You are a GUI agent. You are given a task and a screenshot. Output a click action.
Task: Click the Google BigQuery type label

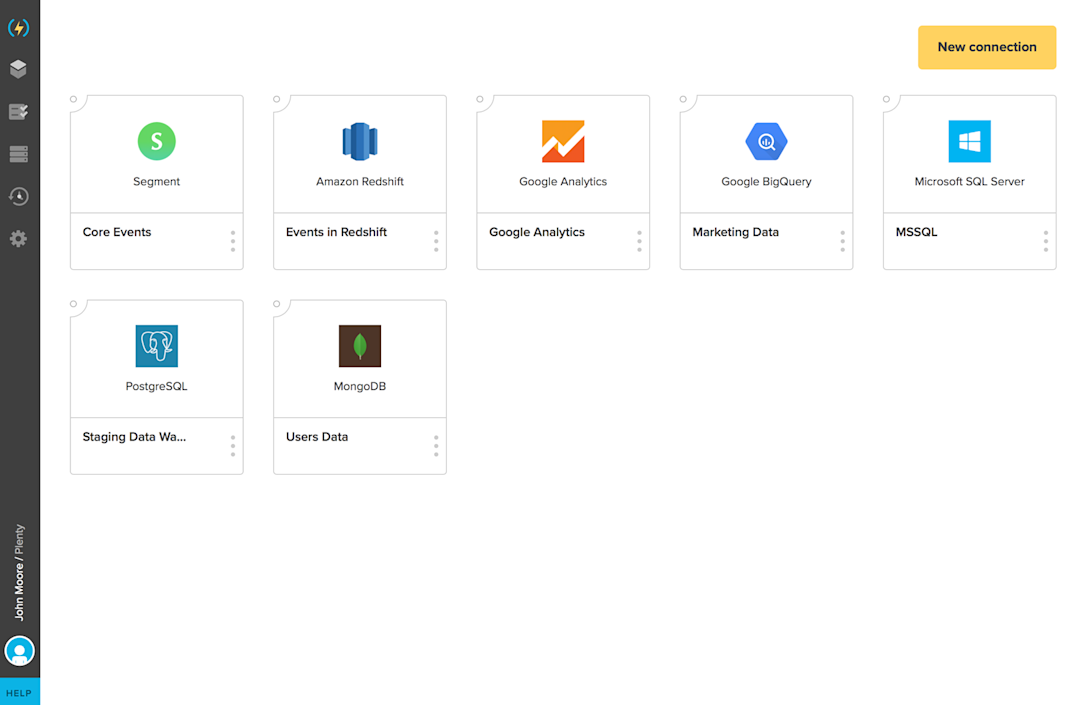[766, 182]
